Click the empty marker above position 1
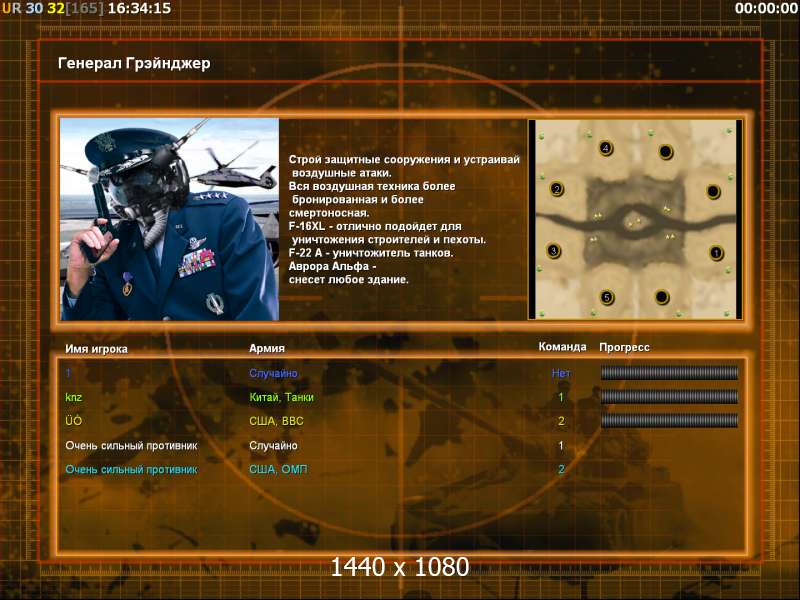 [713, 191]
